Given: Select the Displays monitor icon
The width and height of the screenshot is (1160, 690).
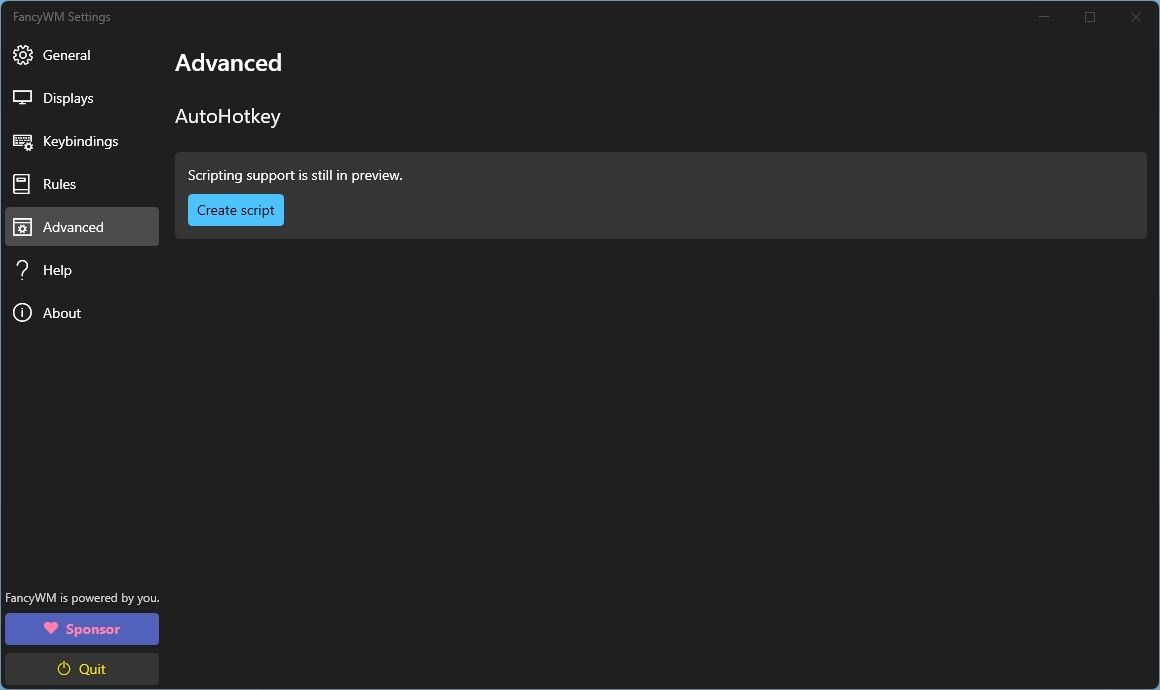Looking at the screenshot, I should point(22,97).
